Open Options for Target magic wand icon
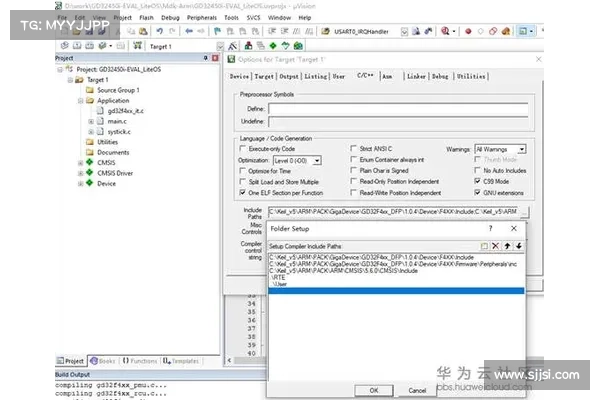600x400 pixels. pos(232,46)
